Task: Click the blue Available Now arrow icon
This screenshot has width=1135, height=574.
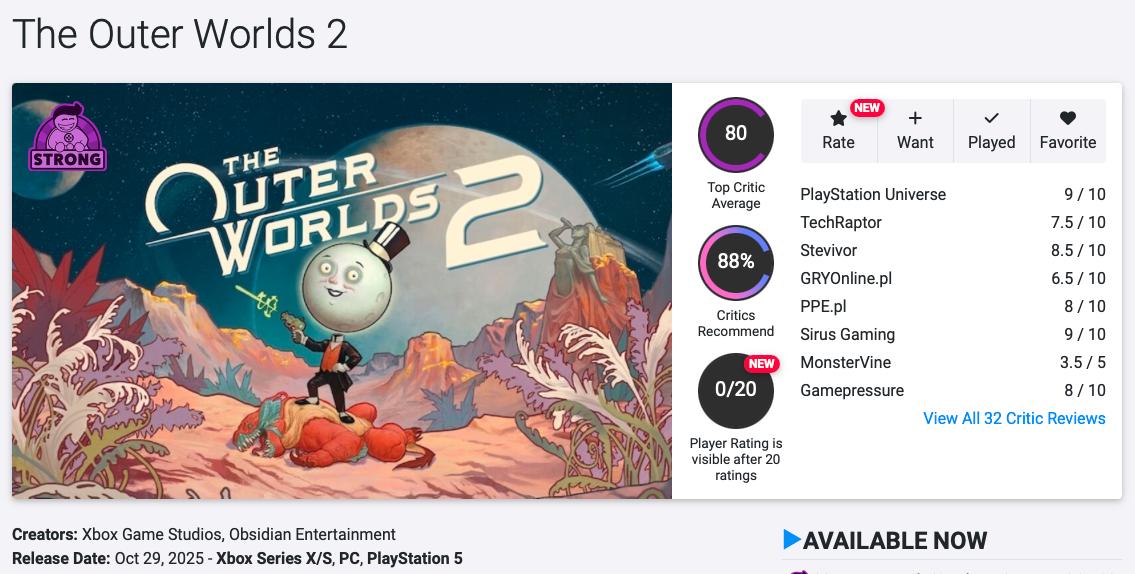Action: coord(792,540)
